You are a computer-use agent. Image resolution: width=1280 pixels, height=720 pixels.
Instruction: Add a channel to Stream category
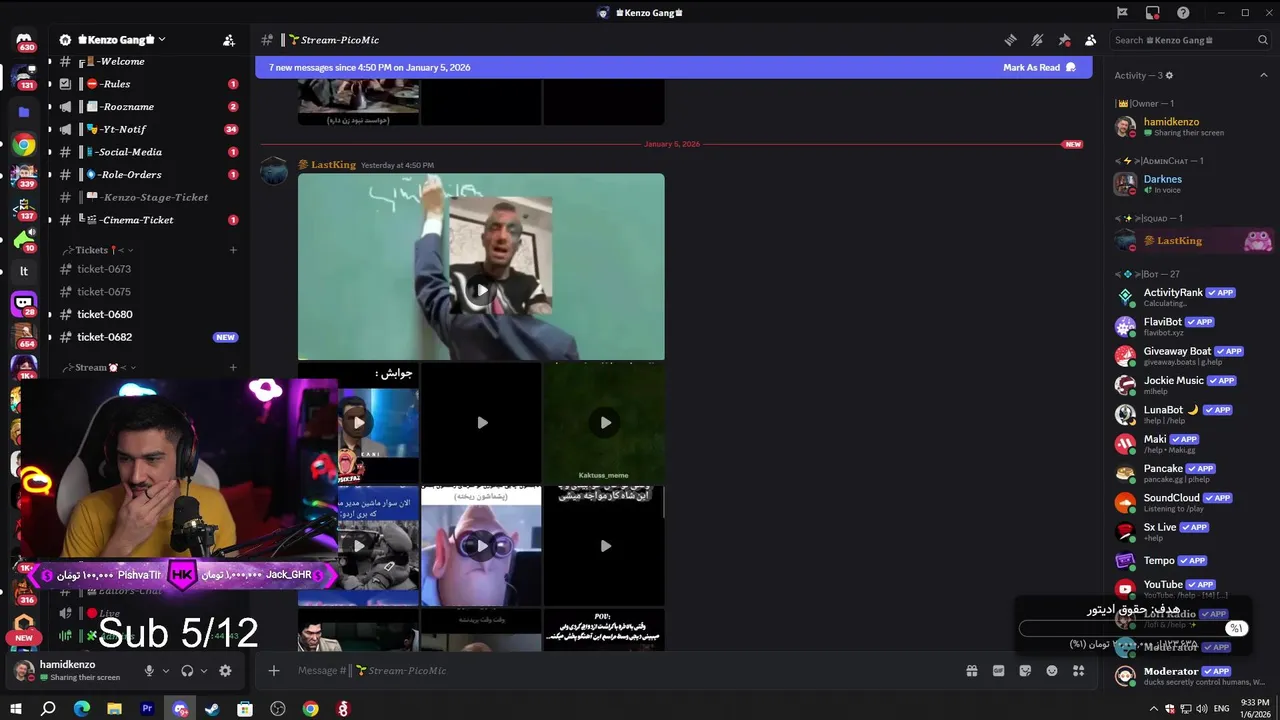click(233, 367)
